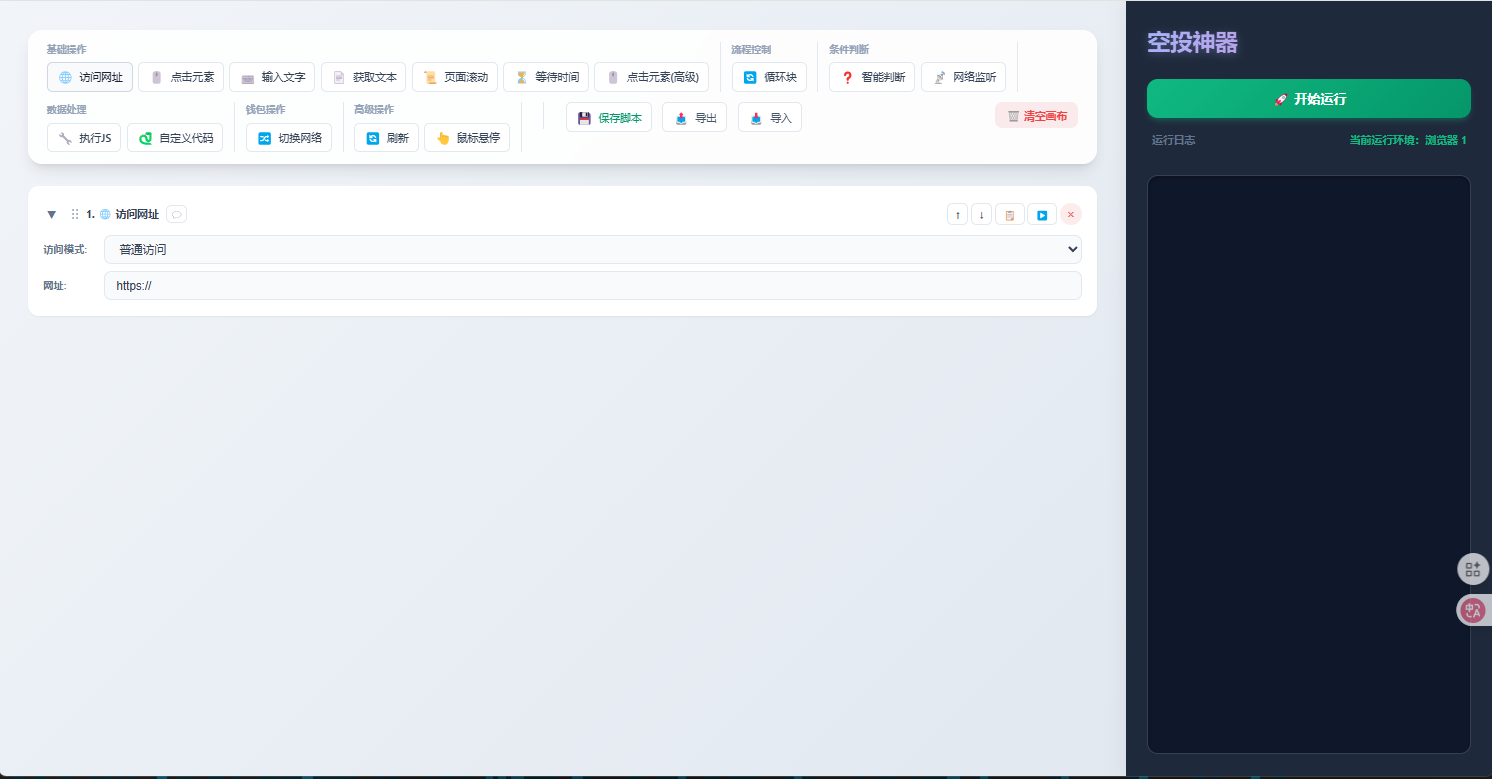1492x779 pixels.
Task: Export the script with 导出
Action: tap(694, 117)
